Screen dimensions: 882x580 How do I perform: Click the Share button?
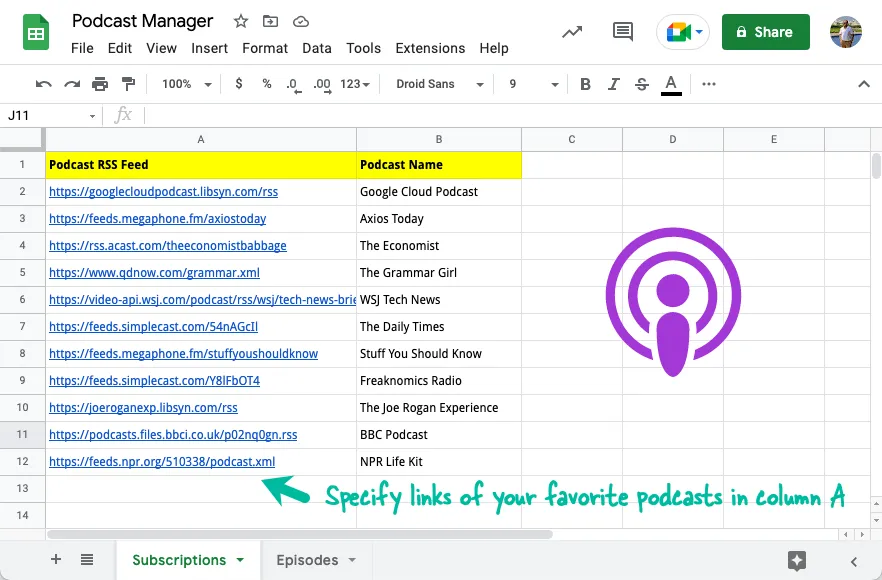click(x=765, y=31)
